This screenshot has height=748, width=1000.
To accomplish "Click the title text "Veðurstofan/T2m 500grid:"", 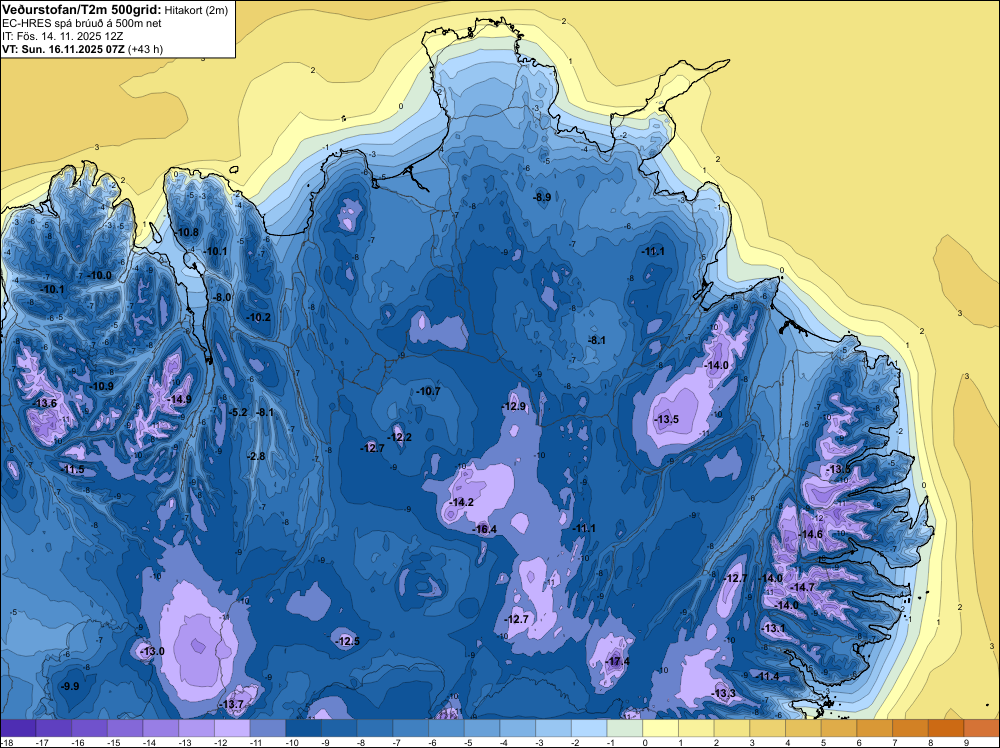I will (x=81, y=10).
